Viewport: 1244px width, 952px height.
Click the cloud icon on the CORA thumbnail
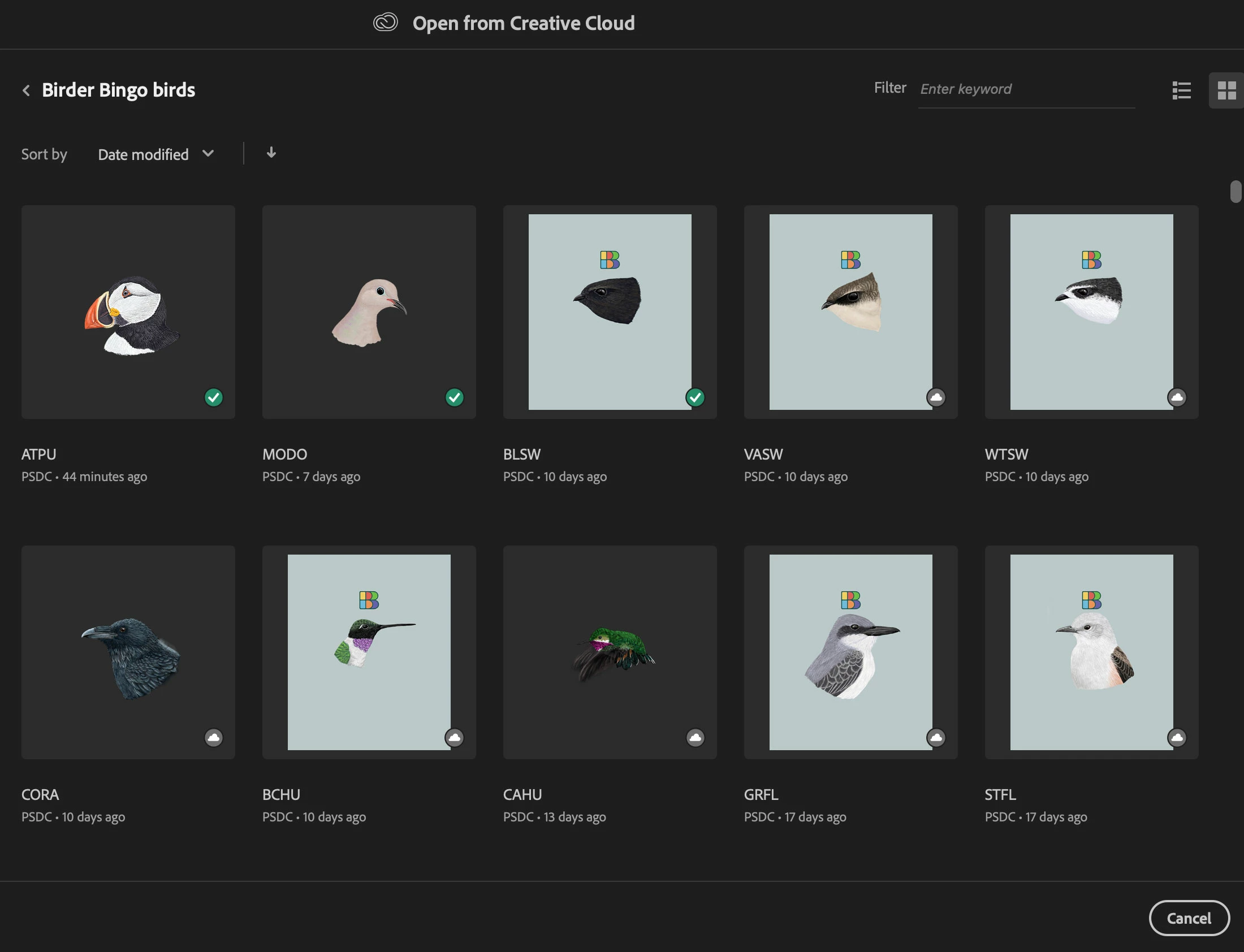(214, 737)
